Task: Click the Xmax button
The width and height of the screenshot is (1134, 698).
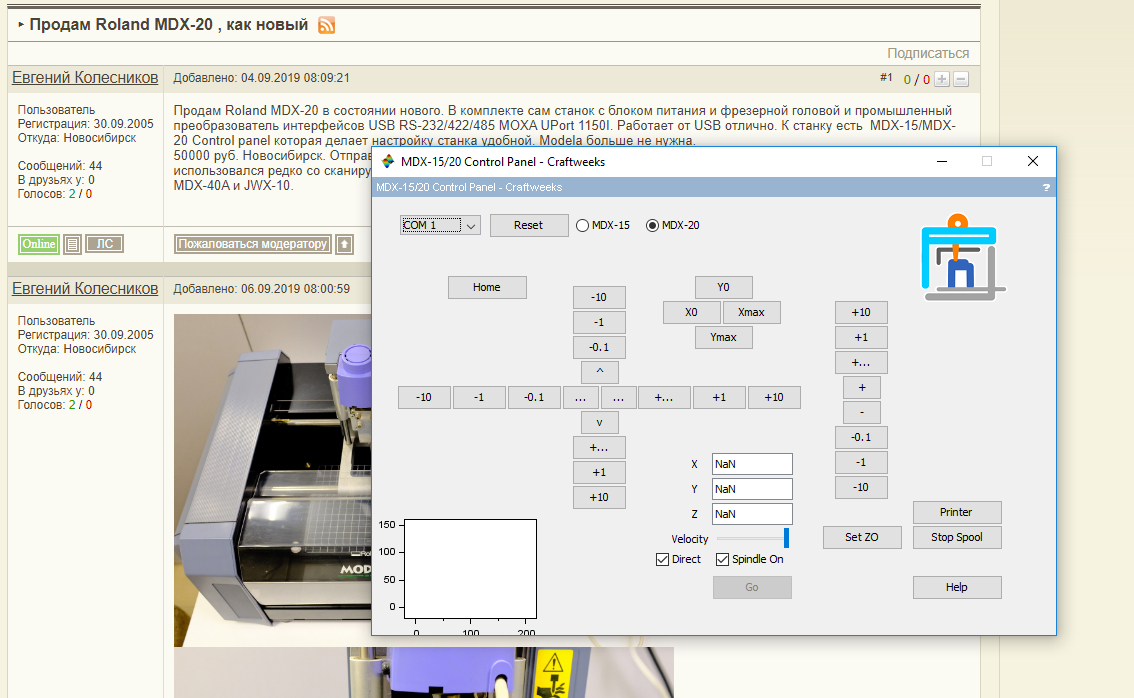Action: click(x=751, y=312)
